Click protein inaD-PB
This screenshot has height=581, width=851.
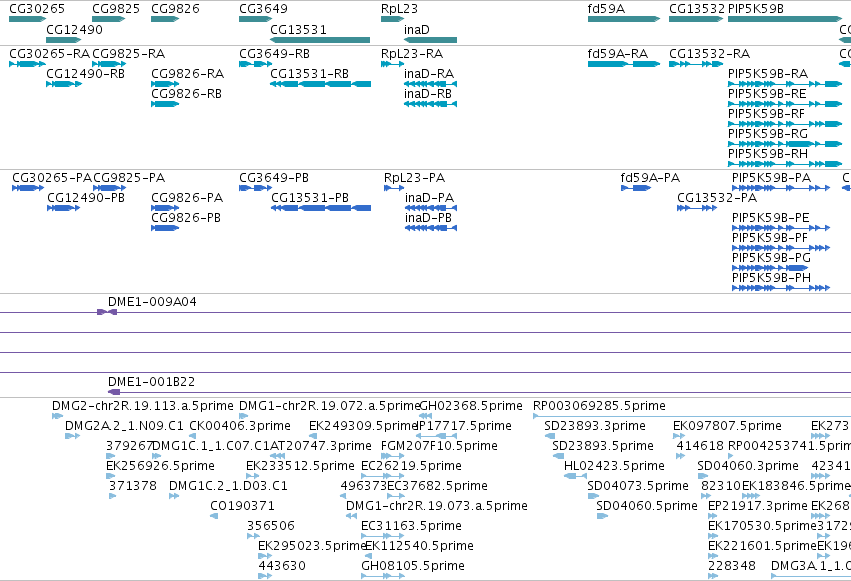(431, 228)
